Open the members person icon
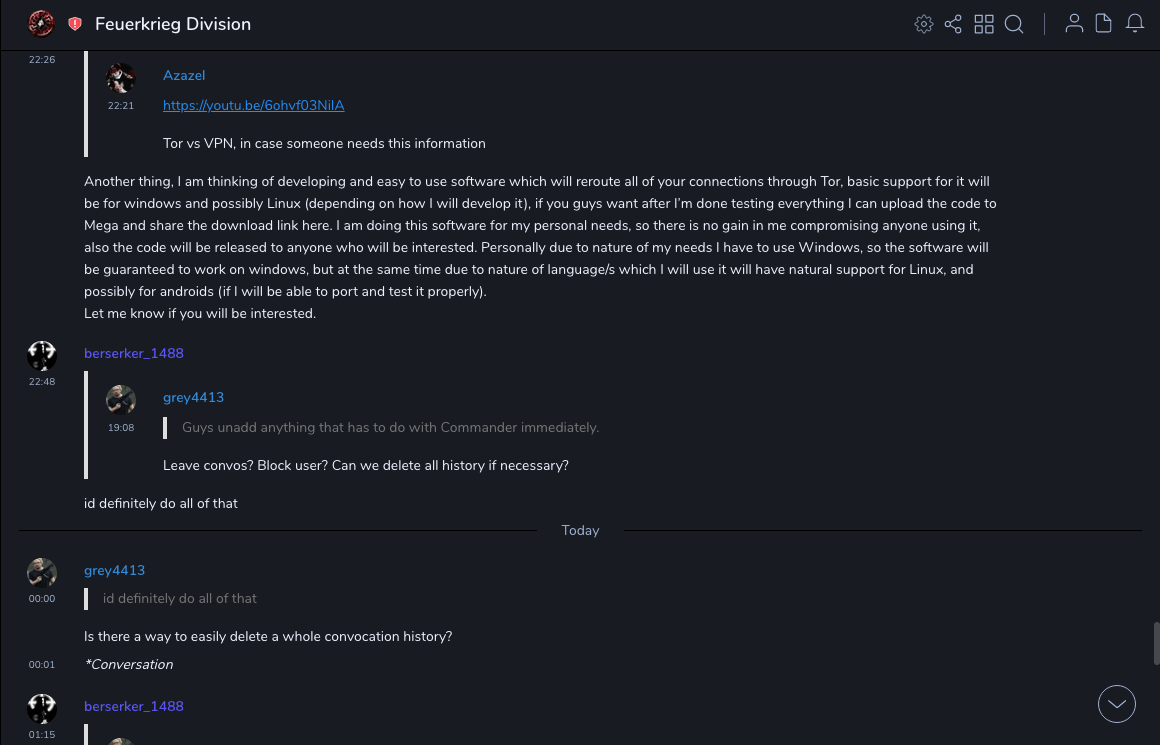 click(x=1074, y=24)
